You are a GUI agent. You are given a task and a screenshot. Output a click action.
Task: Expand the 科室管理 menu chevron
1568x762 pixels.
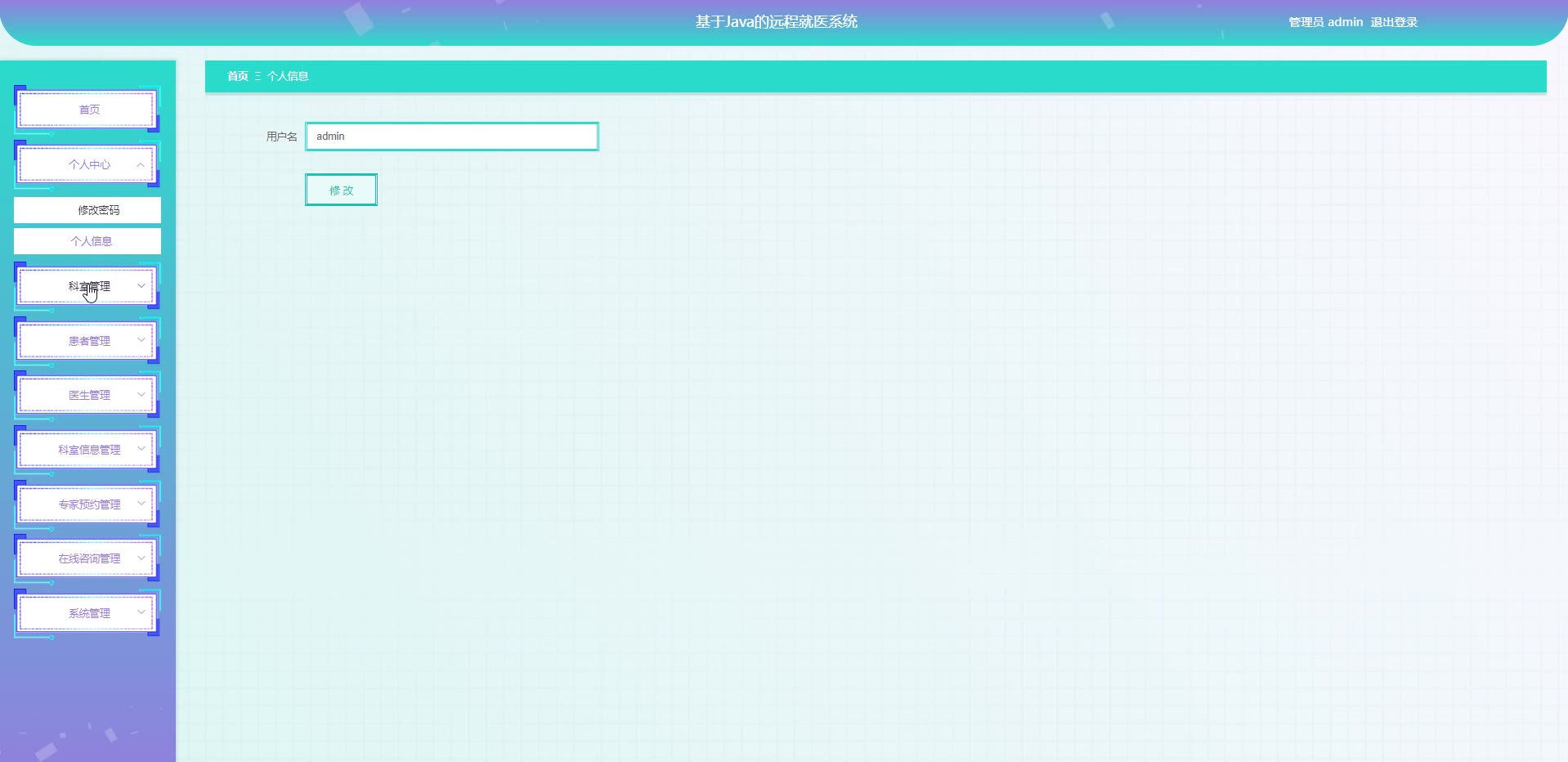pyautogui.click(x=141, y=286)
